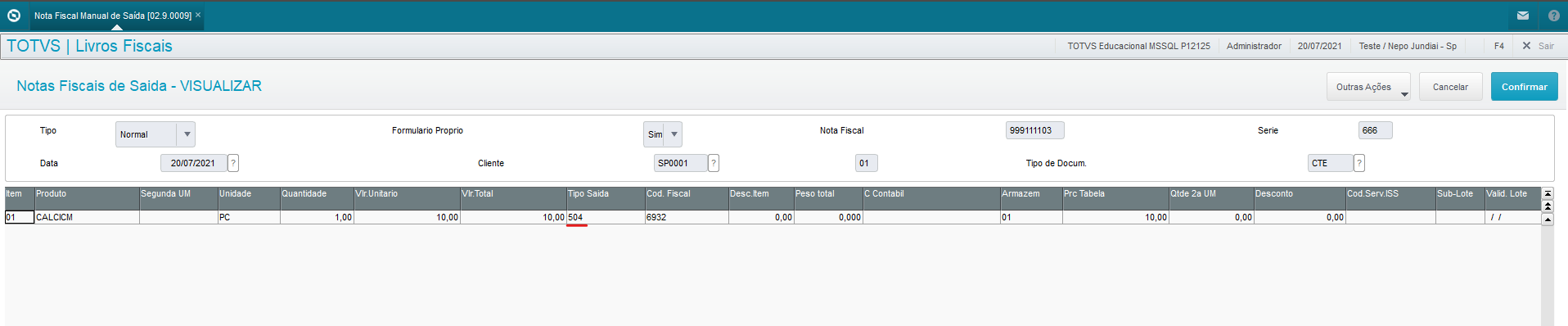Click page-up double arrow in grid
Viewport: 1568px width, 326px height.
click(1548, 206)
